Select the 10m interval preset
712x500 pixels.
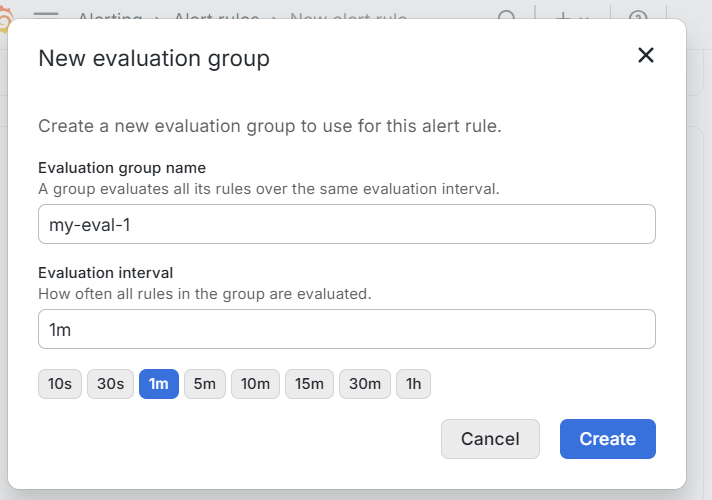tap(255, 384)
